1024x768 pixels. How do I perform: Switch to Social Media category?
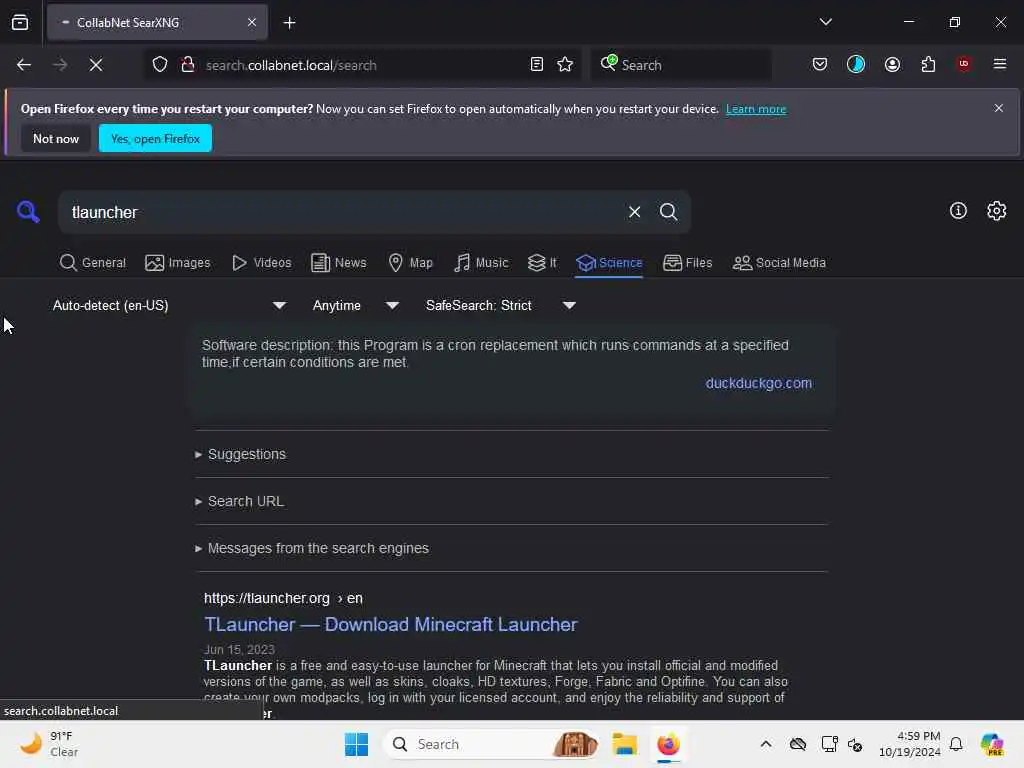click(779, 263)
